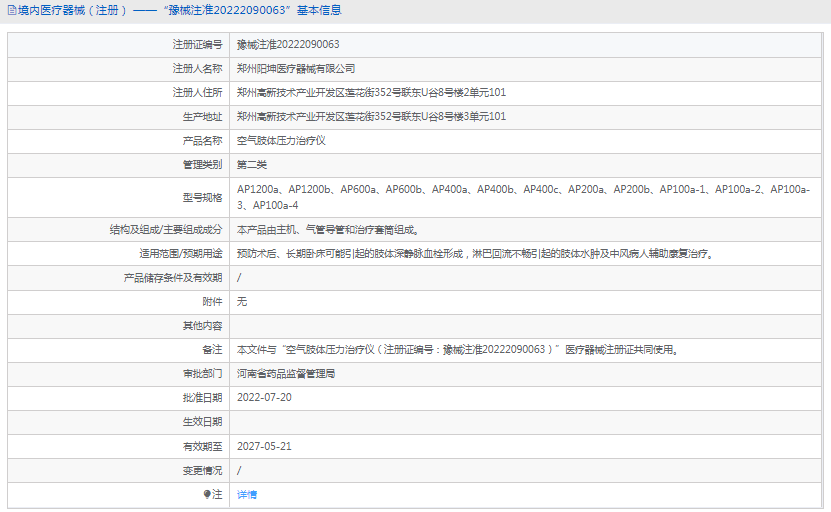Click the 备注 label
Image resolution: width=831 pixels, height=512 pixels.
pos(213,350)
